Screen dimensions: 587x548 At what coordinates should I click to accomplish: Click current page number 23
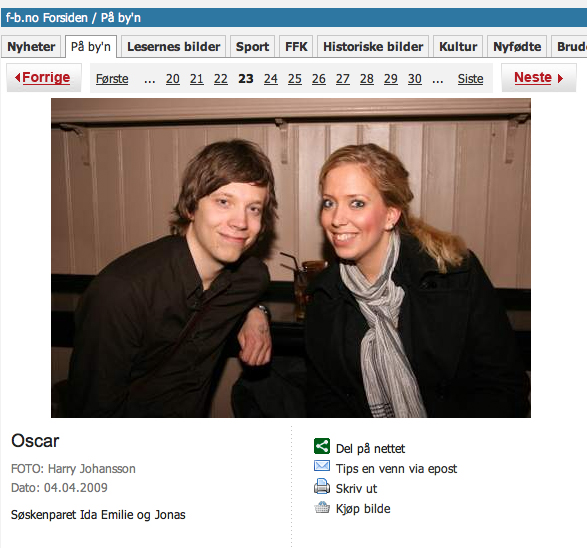tap(246, 79)
